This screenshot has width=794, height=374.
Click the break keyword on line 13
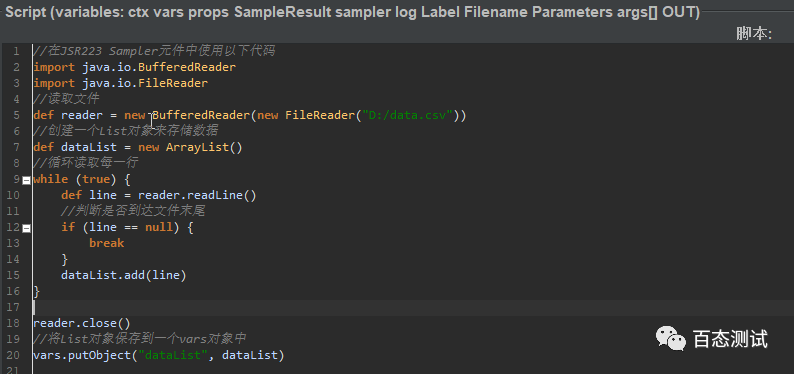point(106,243)
